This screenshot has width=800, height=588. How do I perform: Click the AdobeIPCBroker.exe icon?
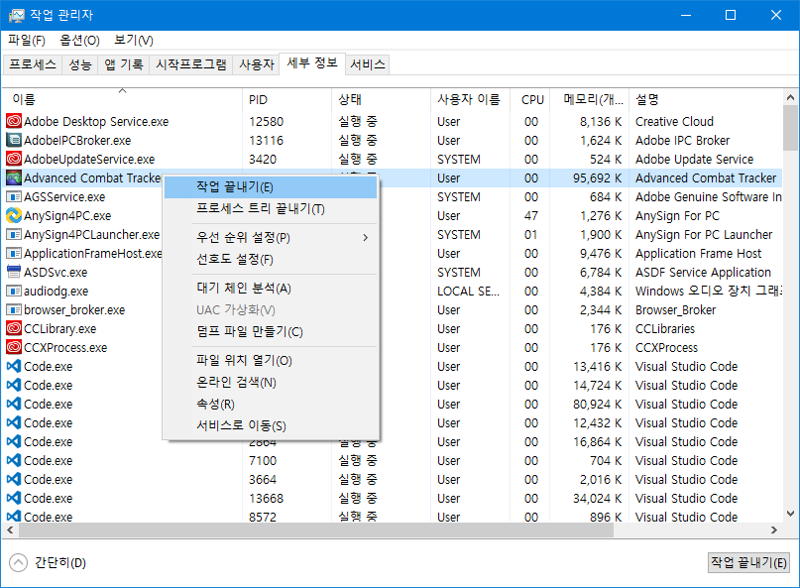click(x=14, y=140)
